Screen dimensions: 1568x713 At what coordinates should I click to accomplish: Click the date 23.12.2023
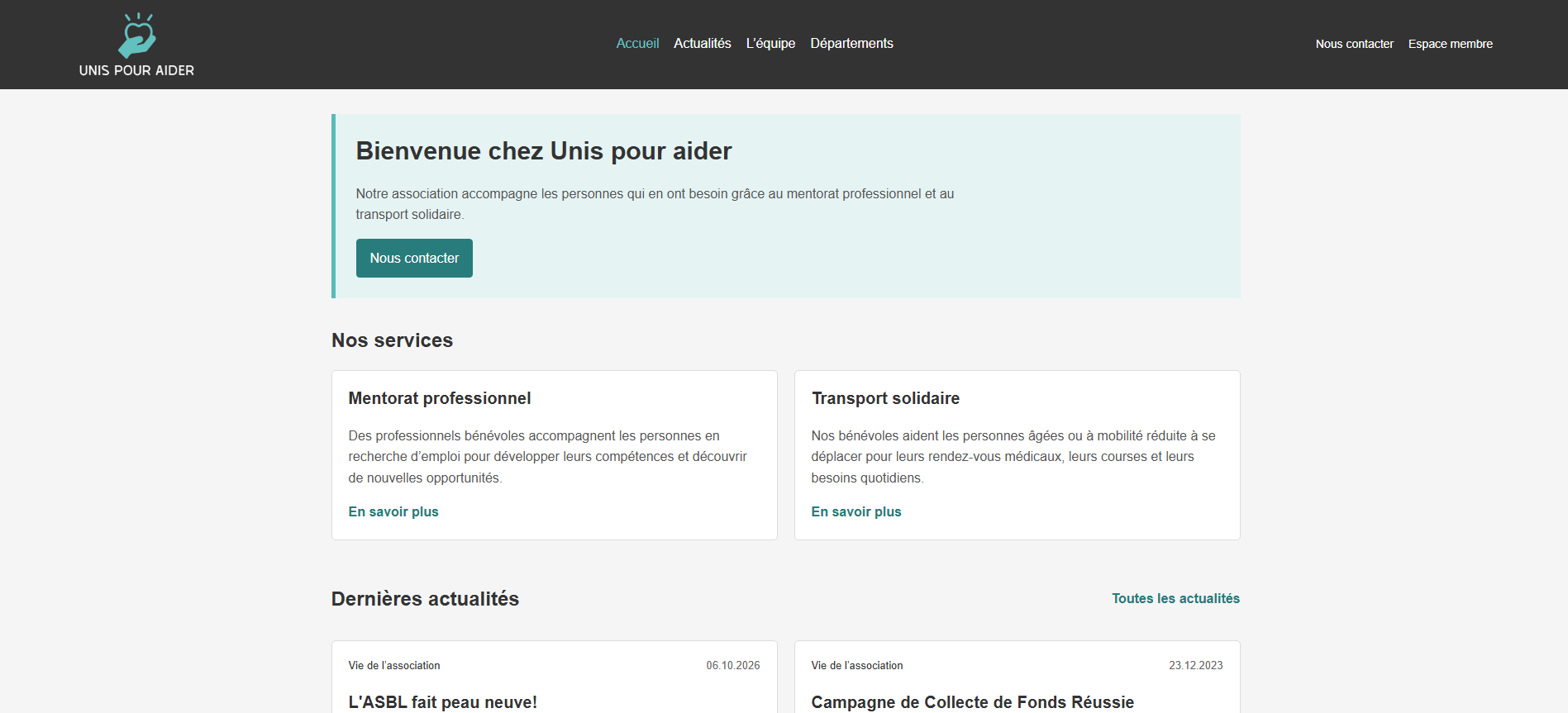click(1196, 665)
